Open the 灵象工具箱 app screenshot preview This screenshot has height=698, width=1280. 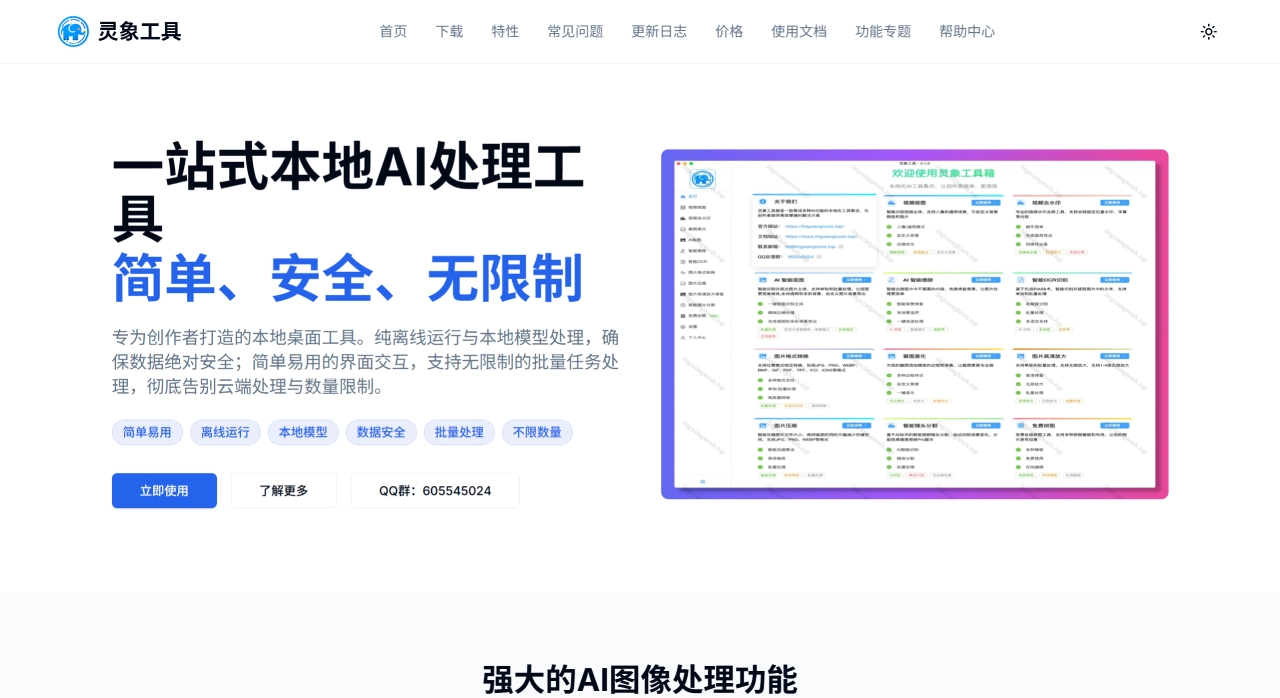click(x=915, y=324)
